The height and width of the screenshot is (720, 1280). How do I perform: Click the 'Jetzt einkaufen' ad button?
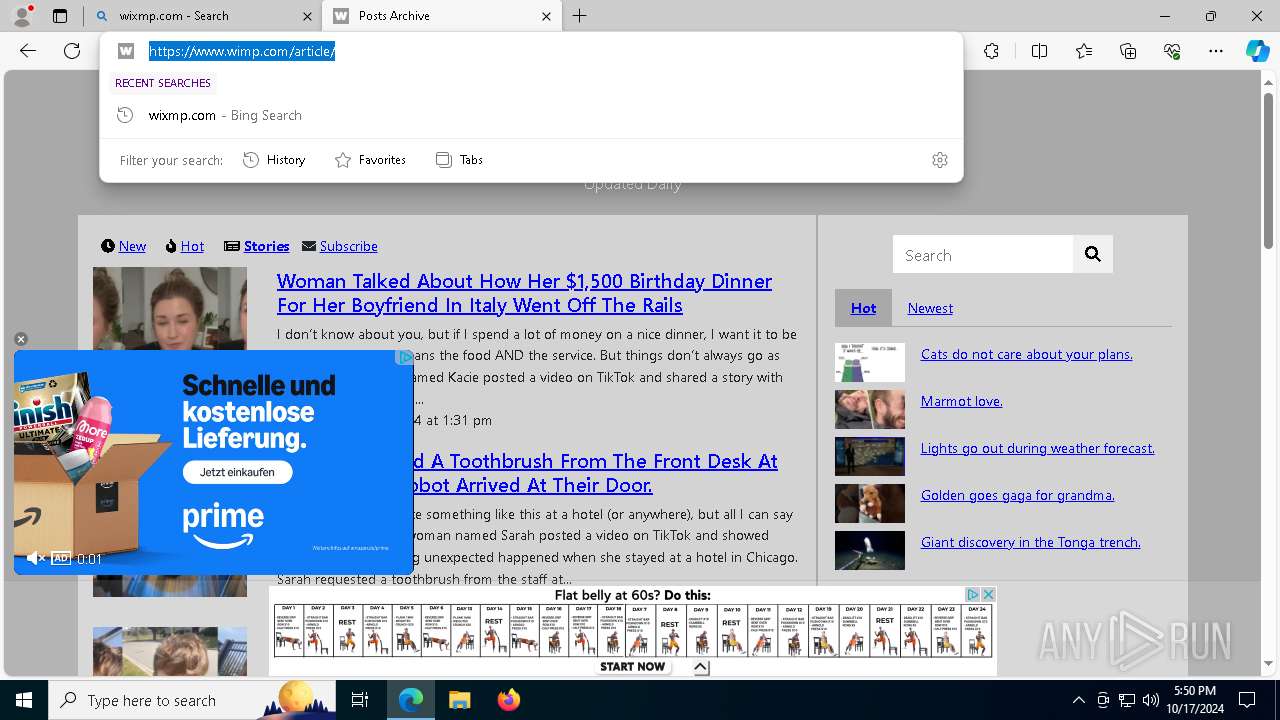point(237,472)
